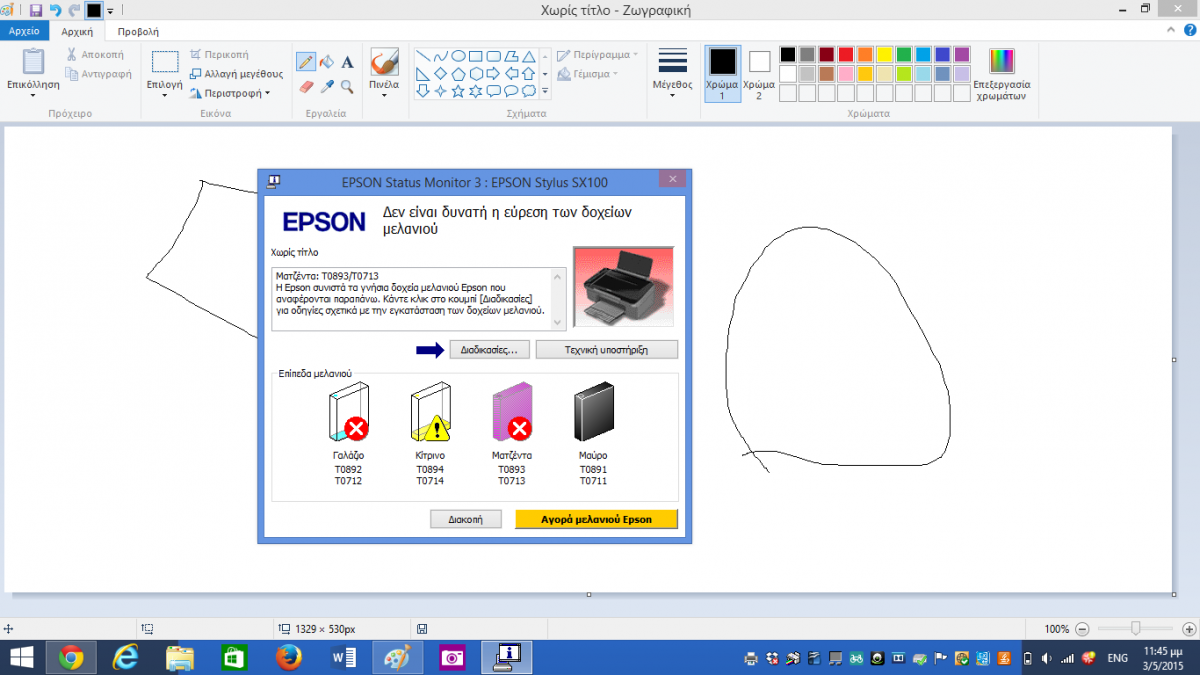Screen dimensions: 1200x675
Task: Activate the Χρώμα 2 background color box
Action: (x=759, y=74)
